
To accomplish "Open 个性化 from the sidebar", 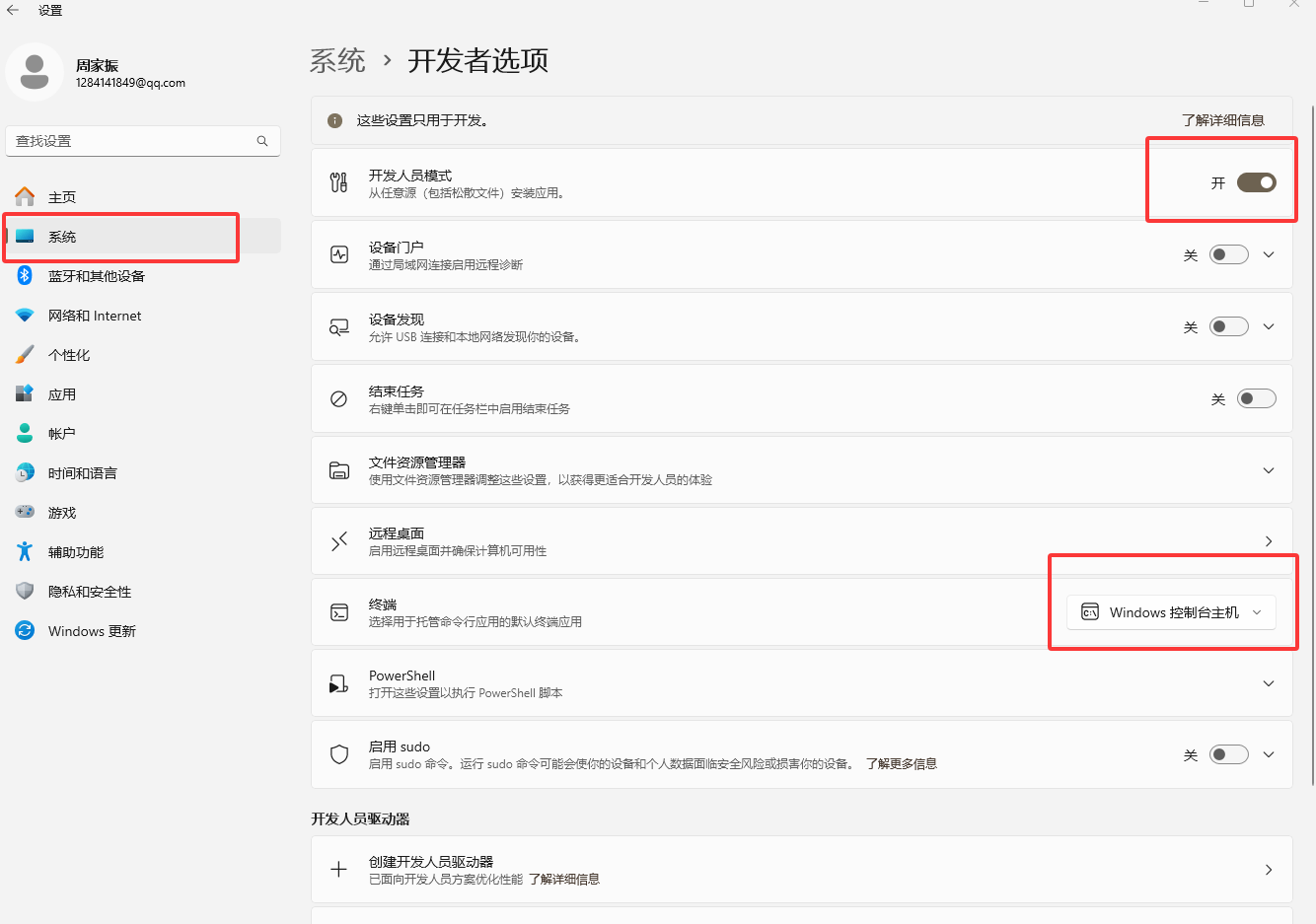I will (69, 355).
